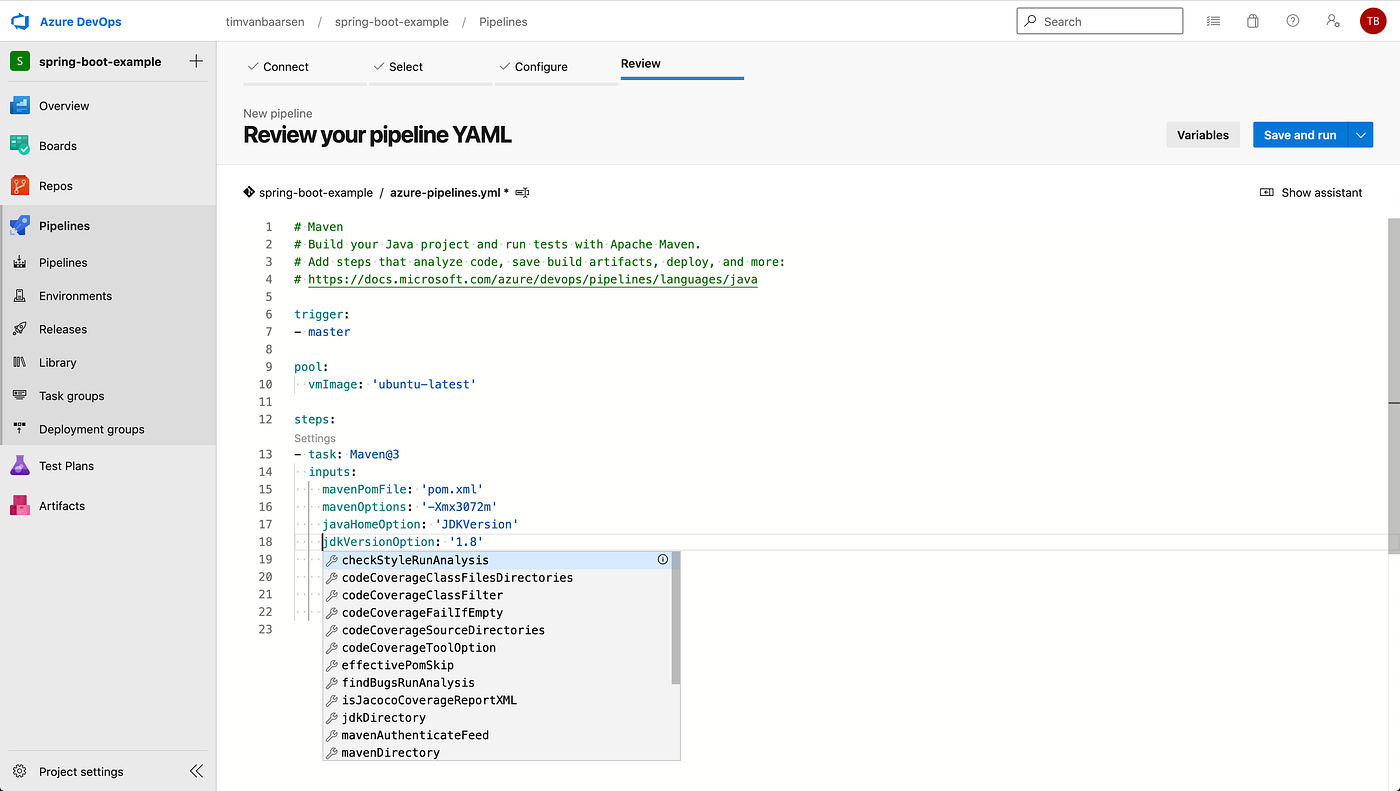This screenshot has height=791, width=1400.
Task: Click the Variables button
Action: pyautogui.click(x=1203, y=135)
